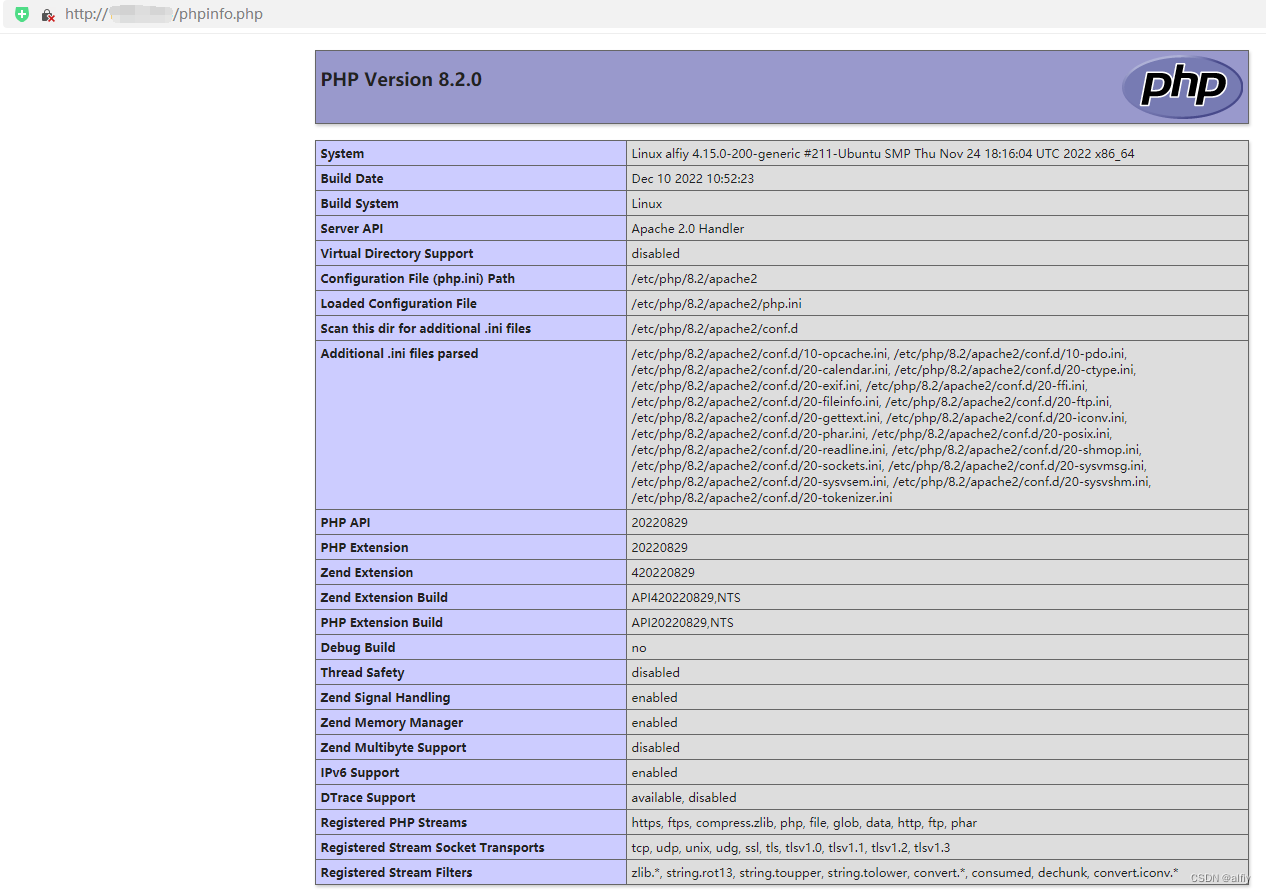Click the Registered PHP Streams label
Screen dimensions: 1266x893
tap(394, 823)
